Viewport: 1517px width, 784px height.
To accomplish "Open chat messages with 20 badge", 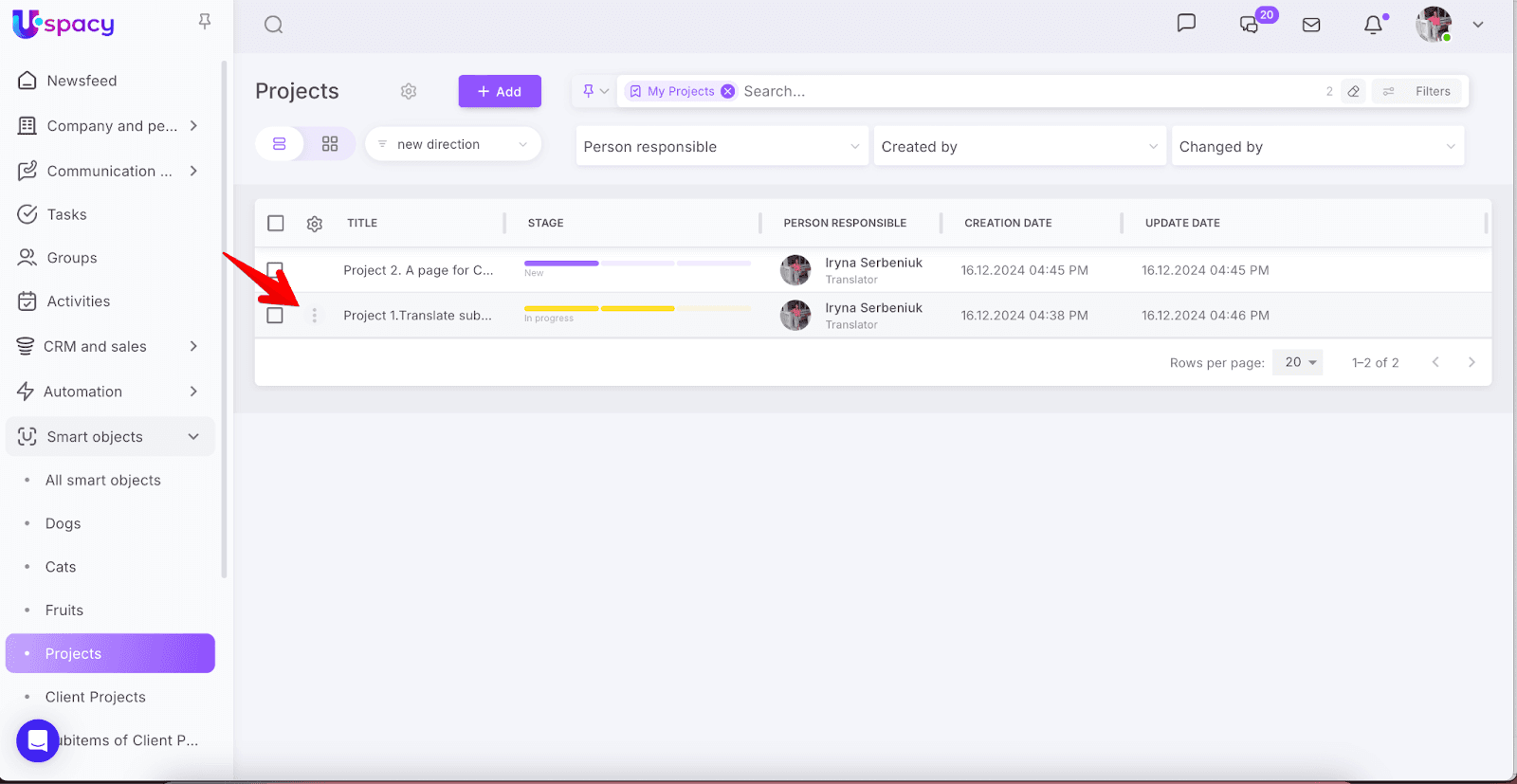I will (x=1251, y=25).
